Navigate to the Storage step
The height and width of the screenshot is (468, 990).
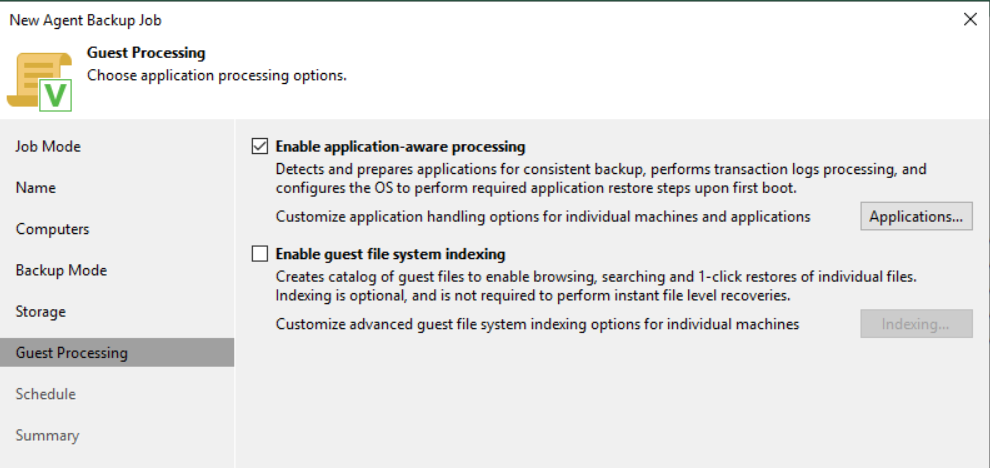(x=41, y=311)
